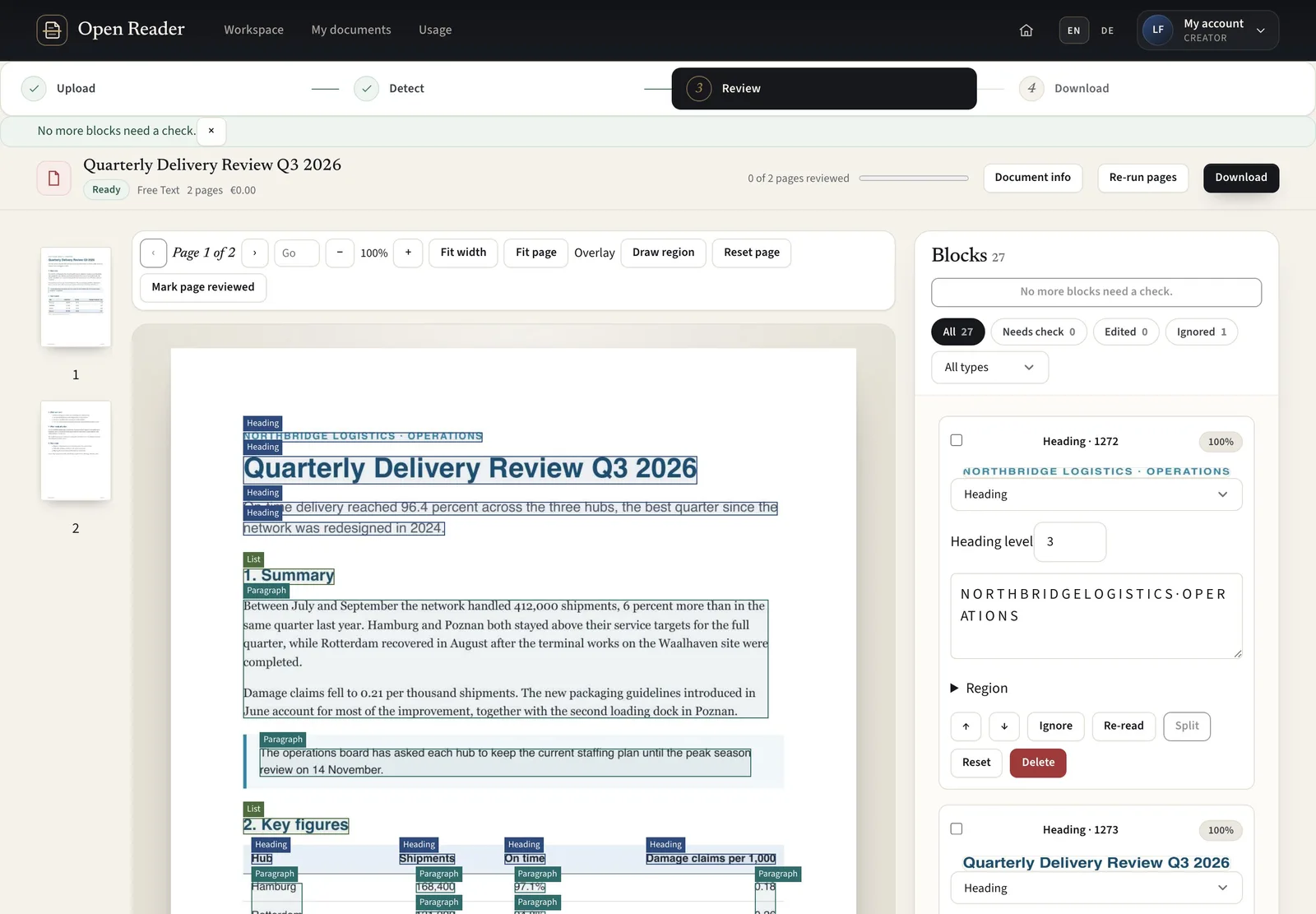This screenshot has width=1316, height=914.
Task: Show the Needs check filter tab
Action: [1039, 332]
